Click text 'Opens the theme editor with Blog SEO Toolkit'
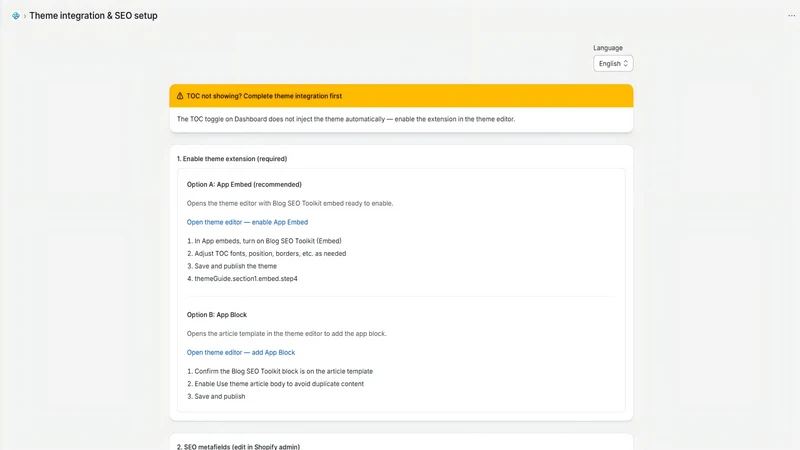The width and height of the screenshot is (800, 450). click(290, 203)
